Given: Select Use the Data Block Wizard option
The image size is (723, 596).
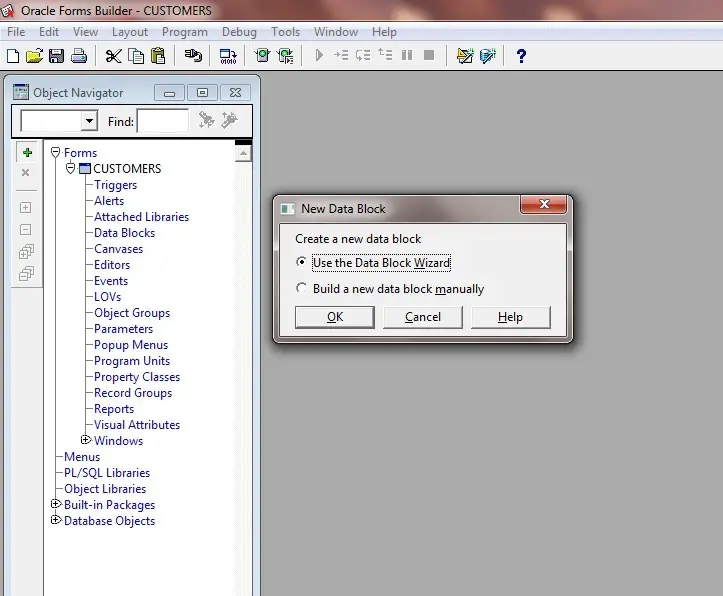Looking at the screenshot, I should point(373,263).
